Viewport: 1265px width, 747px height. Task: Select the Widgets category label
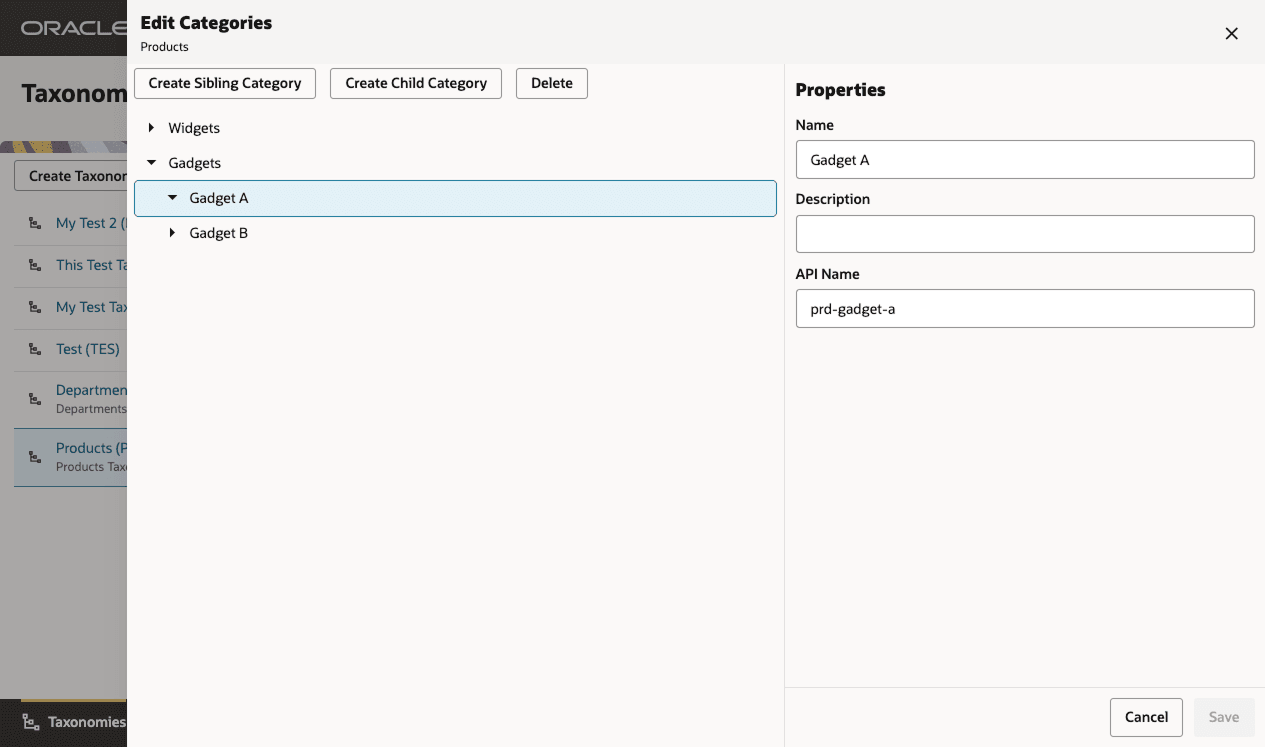point(194,128)
